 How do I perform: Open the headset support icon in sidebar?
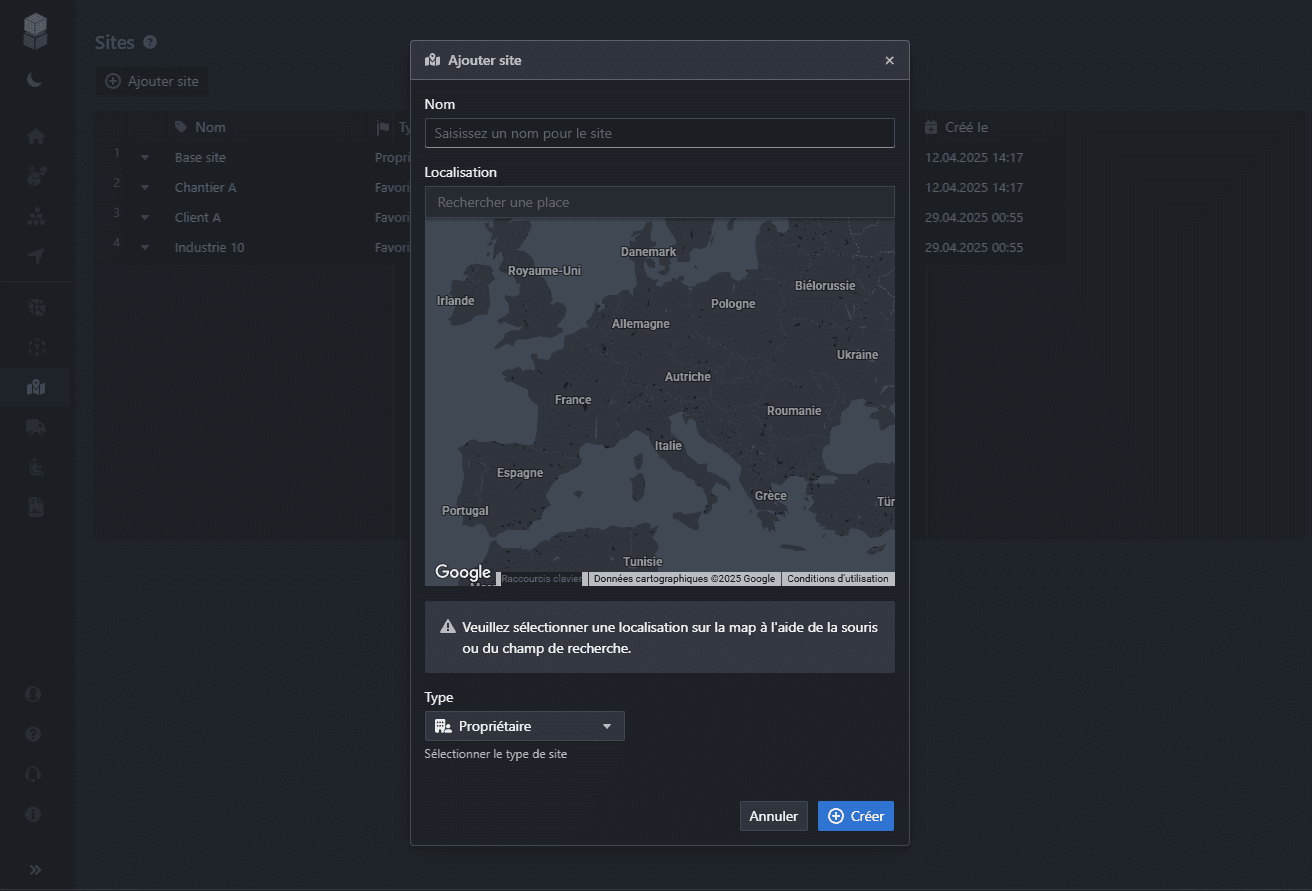point(34,774)
